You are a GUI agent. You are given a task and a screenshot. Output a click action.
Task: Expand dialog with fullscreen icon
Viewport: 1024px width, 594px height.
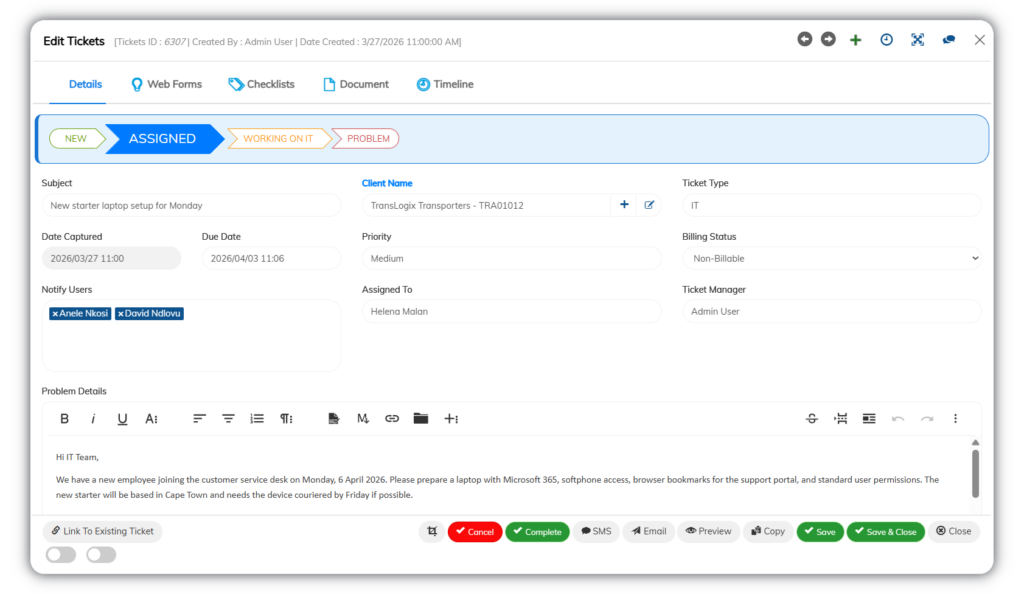pyautogui.click(x=918, y=40)
